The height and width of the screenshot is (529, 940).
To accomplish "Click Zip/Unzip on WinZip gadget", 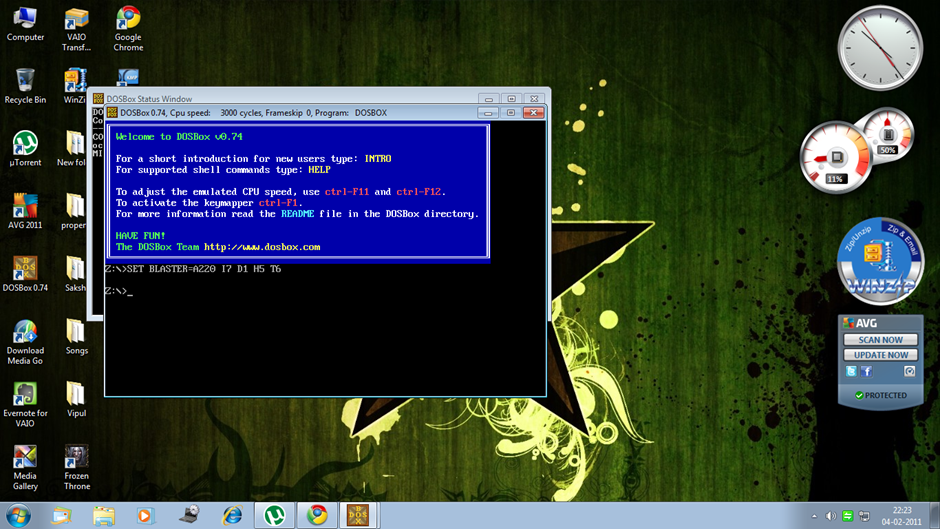I will click(x=857, y=239).
